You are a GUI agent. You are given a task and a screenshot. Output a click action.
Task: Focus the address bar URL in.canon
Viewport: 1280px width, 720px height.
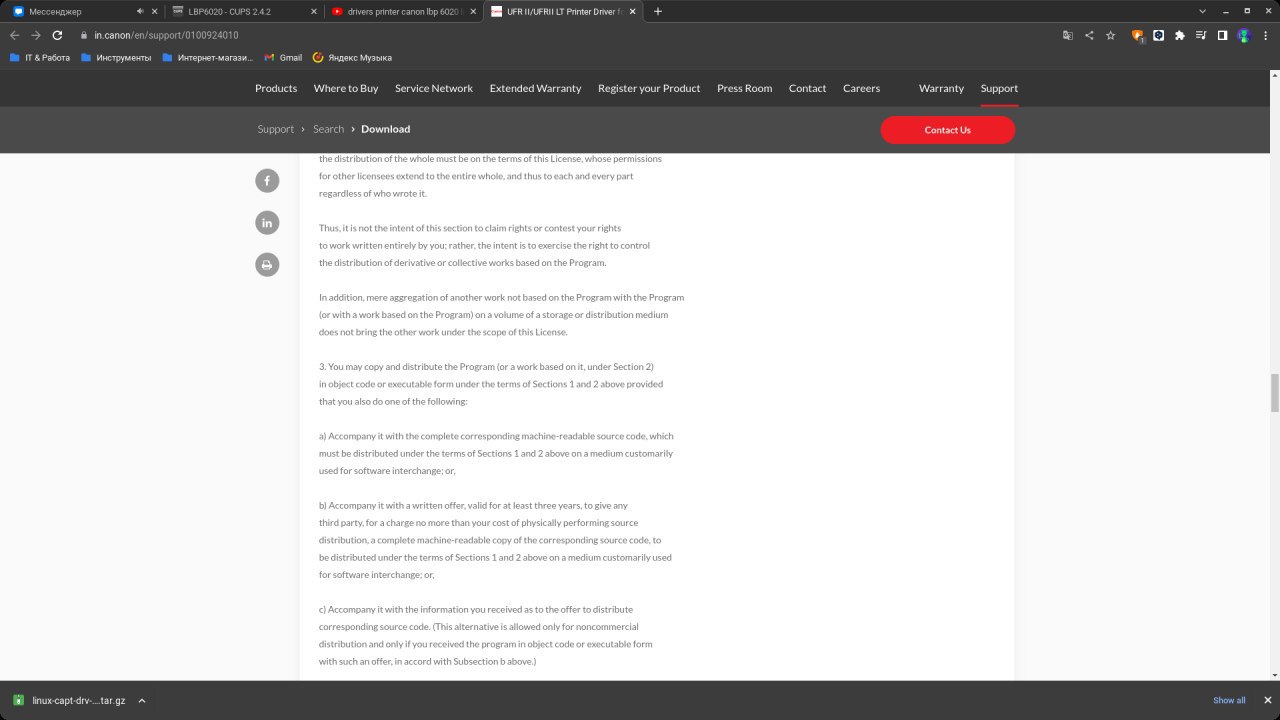166,35
